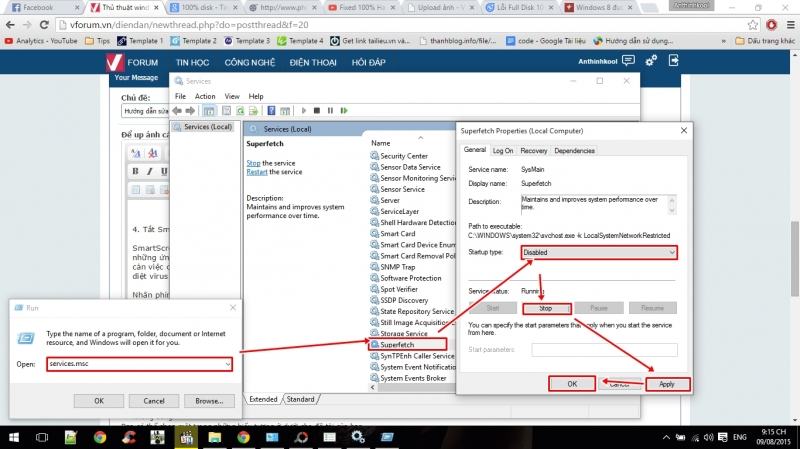The width and height of the screenshot is (800, 449).
Task: Open the Action menu in Services
Action: pyautogui.click(x=205, y=96)
